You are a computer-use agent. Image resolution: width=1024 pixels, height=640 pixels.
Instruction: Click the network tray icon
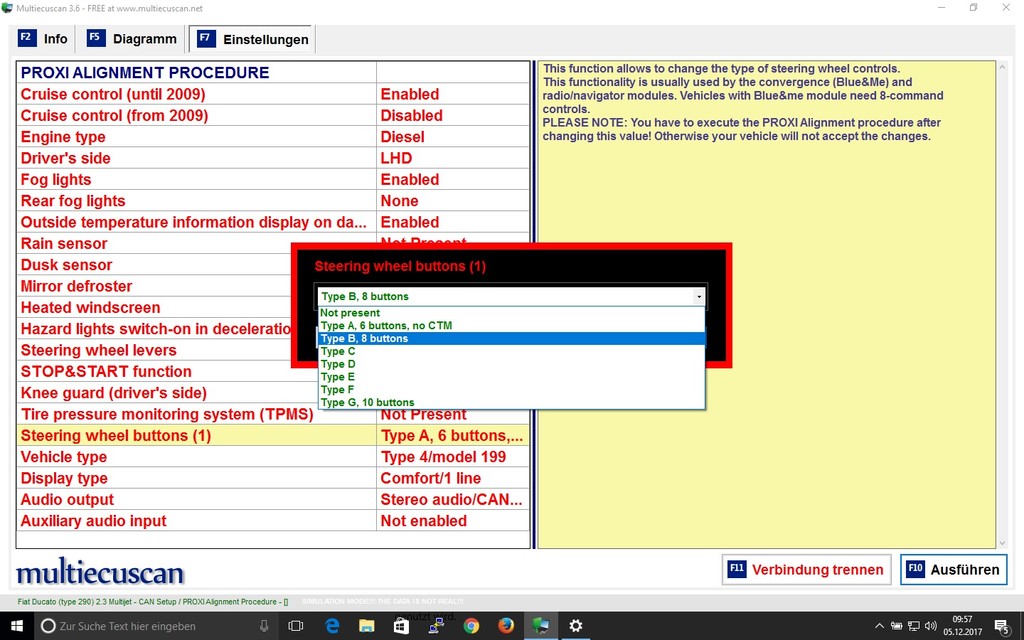coord(914,626)
